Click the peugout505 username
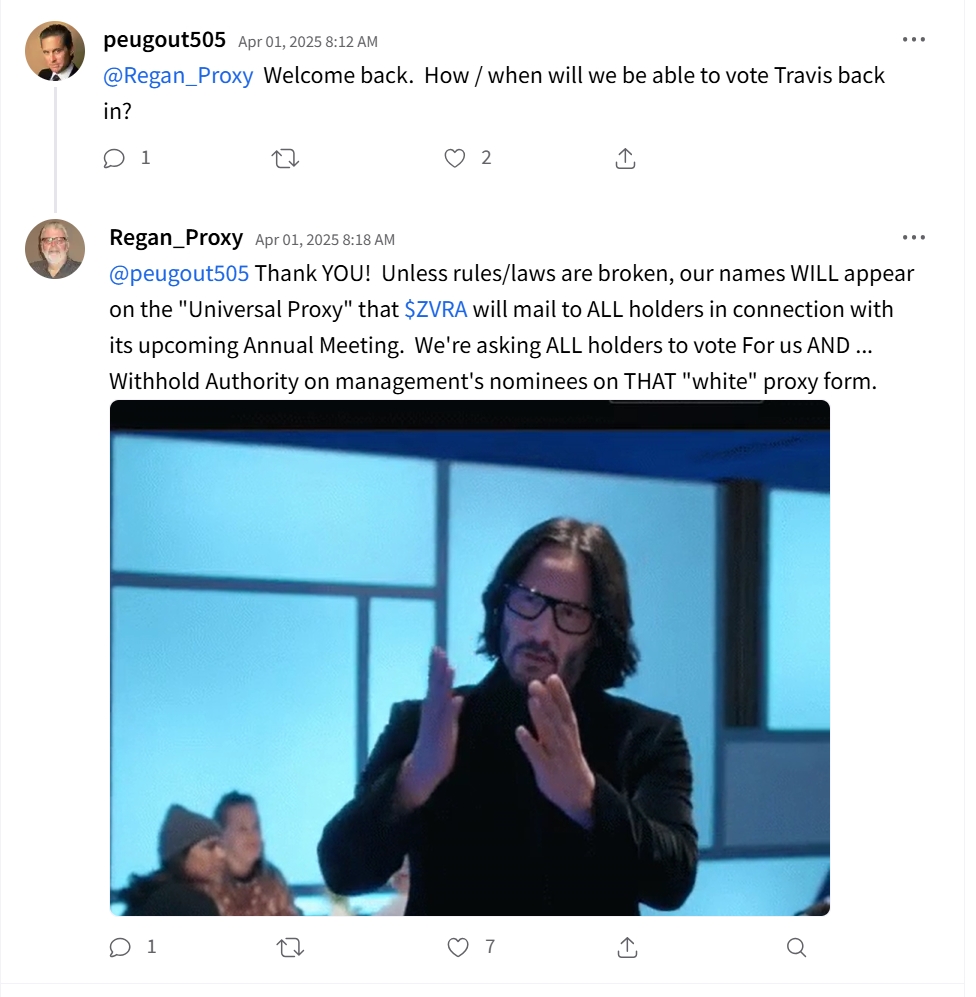This screenshot has width=976, height=997. pos(164,40)
